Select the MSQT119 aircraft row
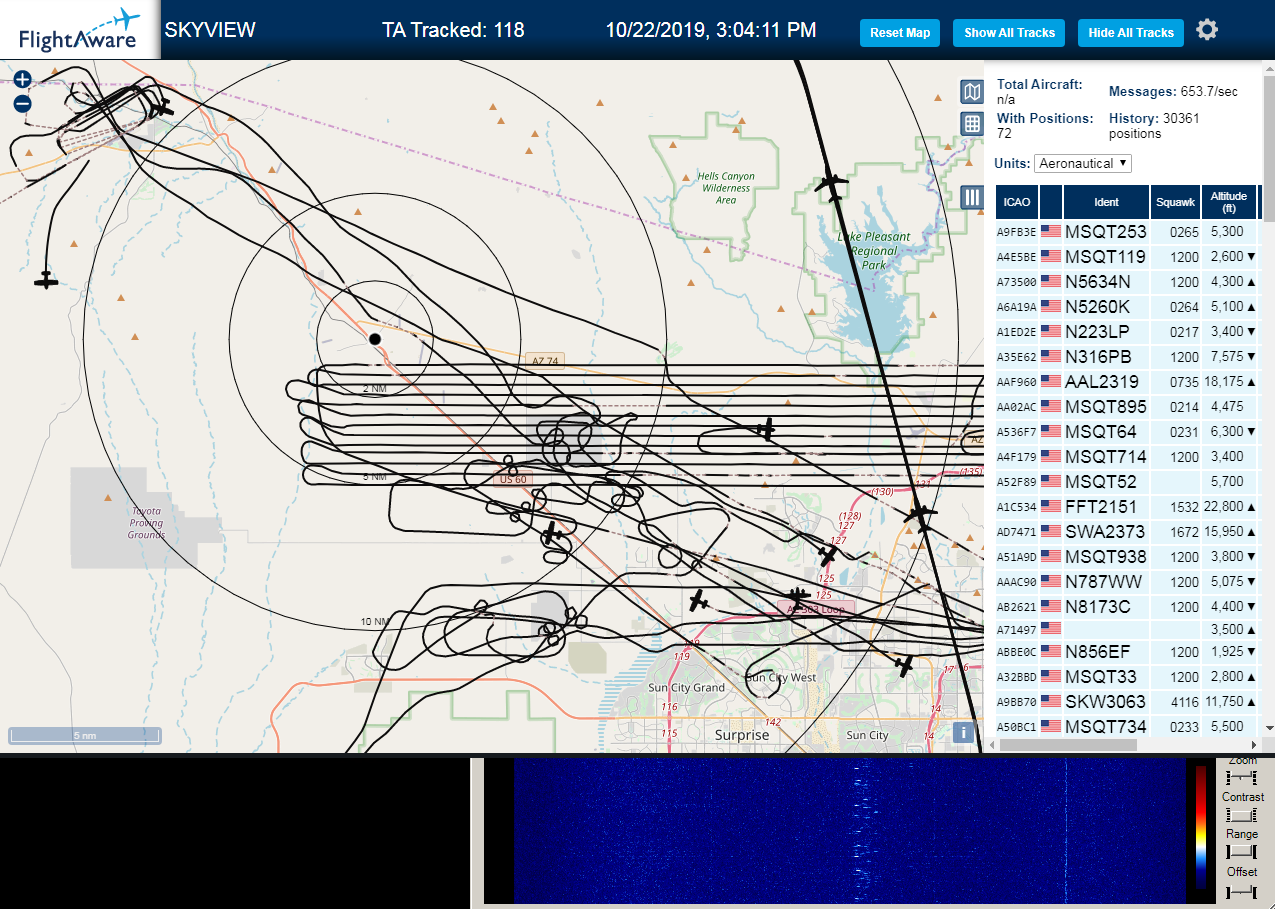Screen dimensions: 1275x909 pos(1127,256)
